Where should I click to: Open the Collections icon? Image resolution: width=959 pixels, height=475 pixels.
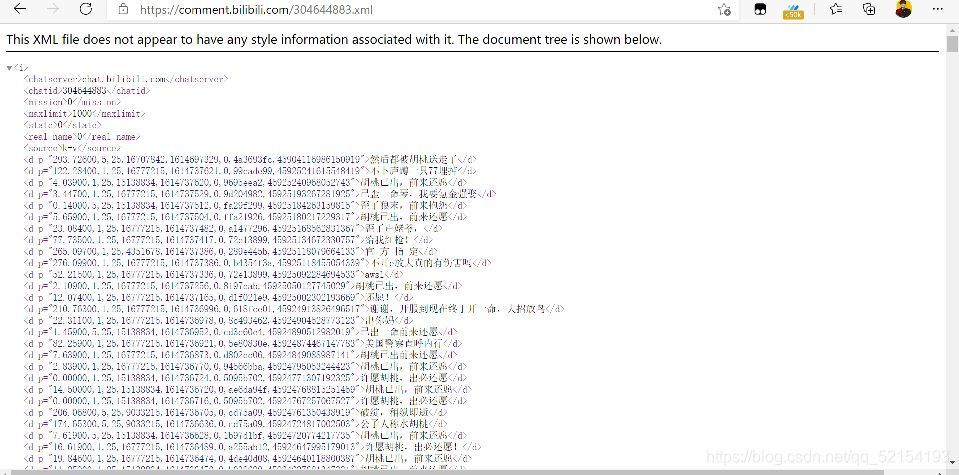point(869,9)
